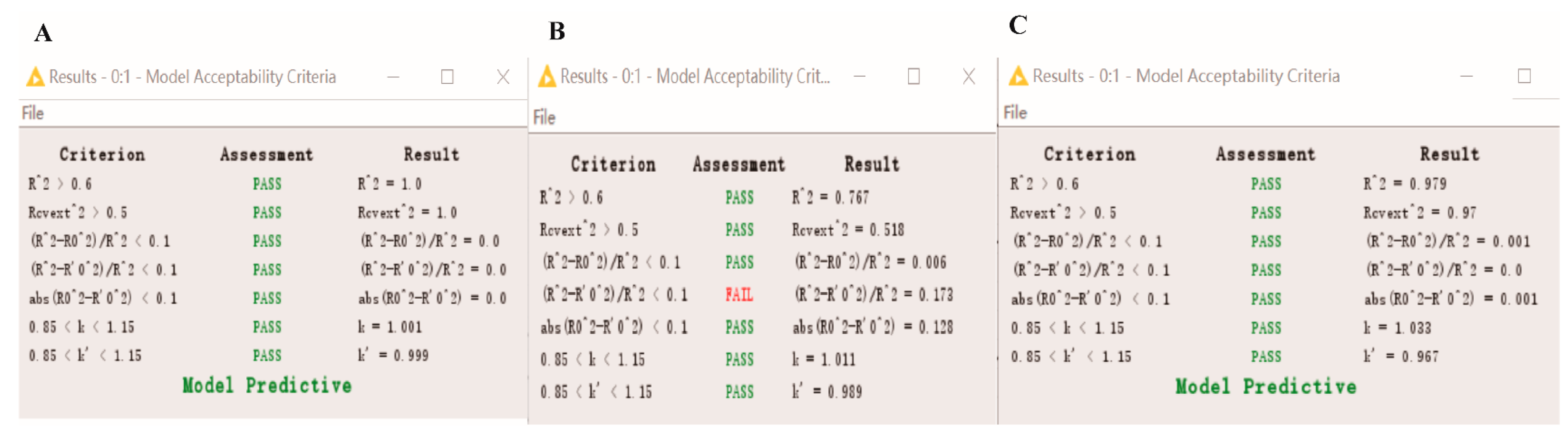Click the warning triangle icon in window C

[x=1019, y=76]
